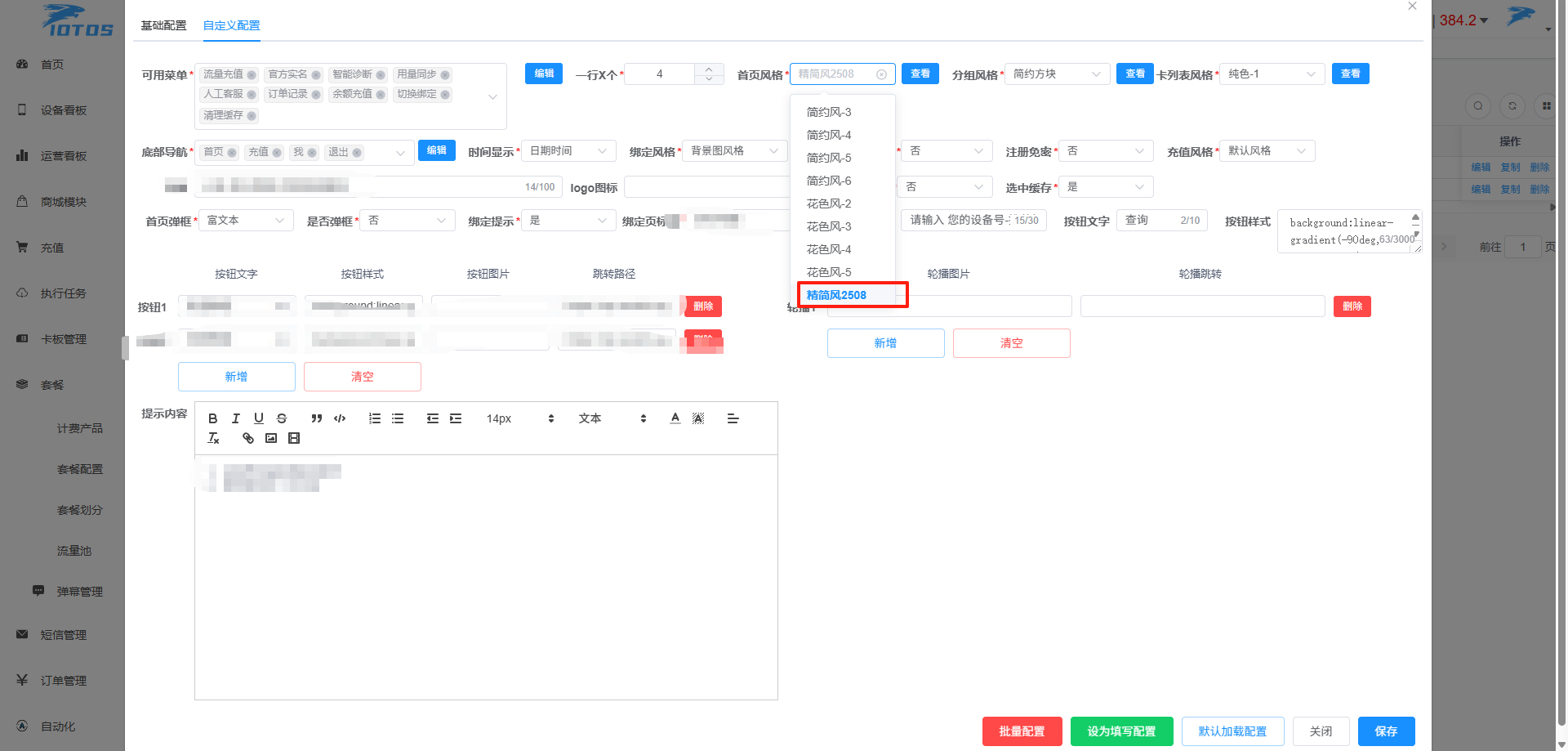Start a bullet list in the editor
This screenshot has width=1568, height=751.
398,418
